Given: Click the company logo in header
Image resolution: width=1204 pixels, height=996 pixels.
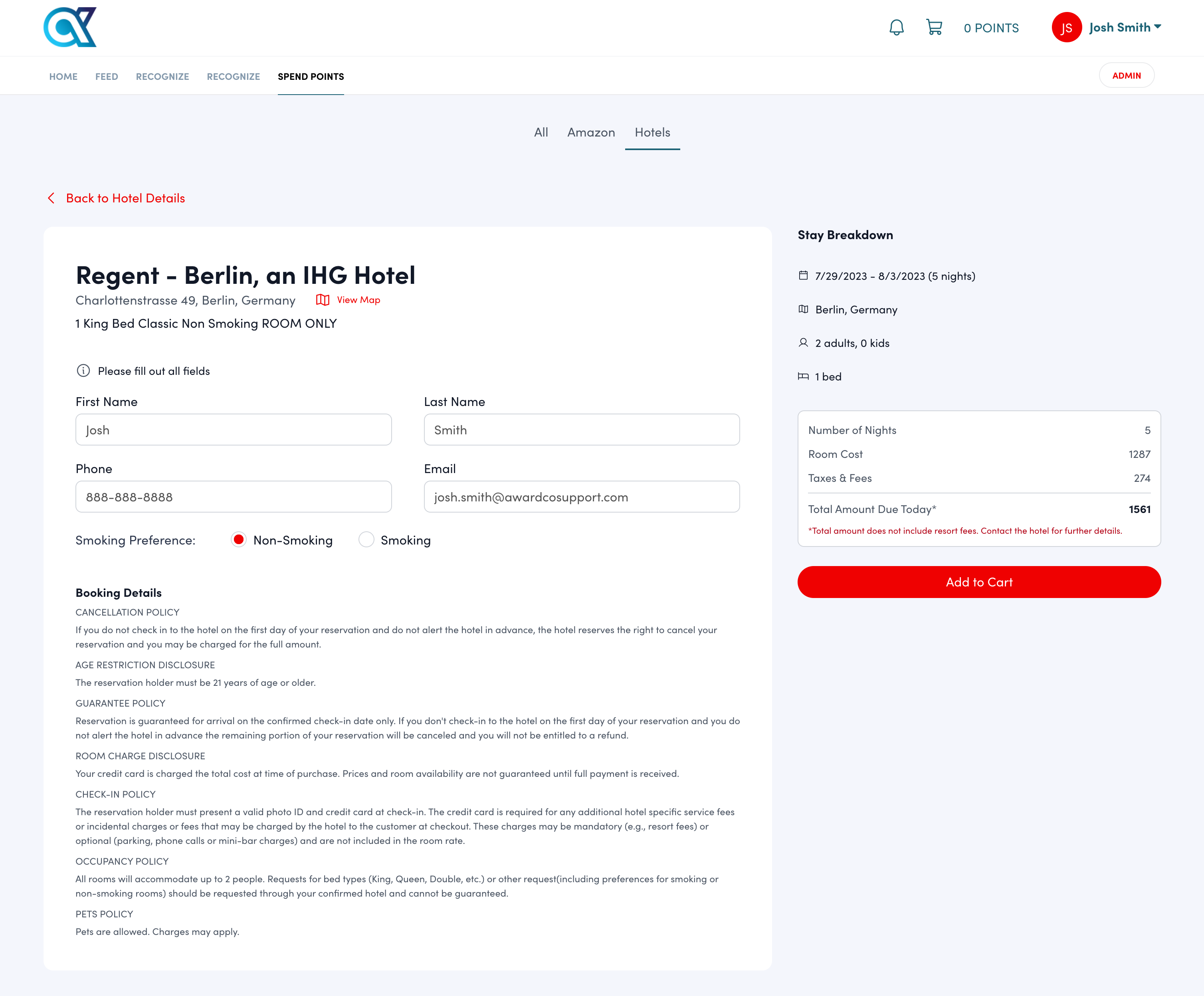Looking at the screenshot, I should click(x=70, y=27).
